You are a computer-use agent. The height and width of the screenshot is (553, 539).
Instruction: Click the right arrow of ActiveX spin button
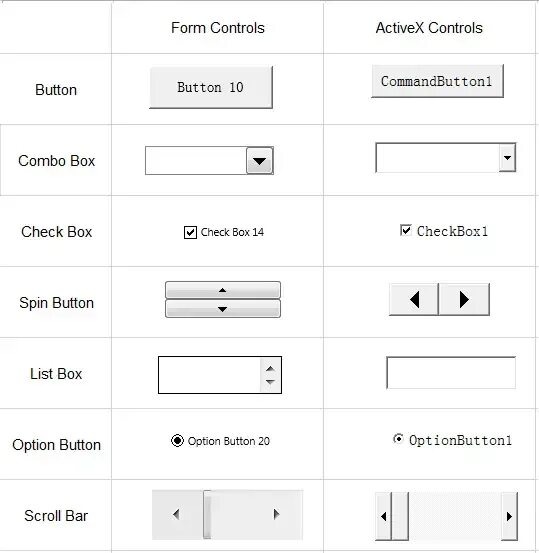click(464, 299)
